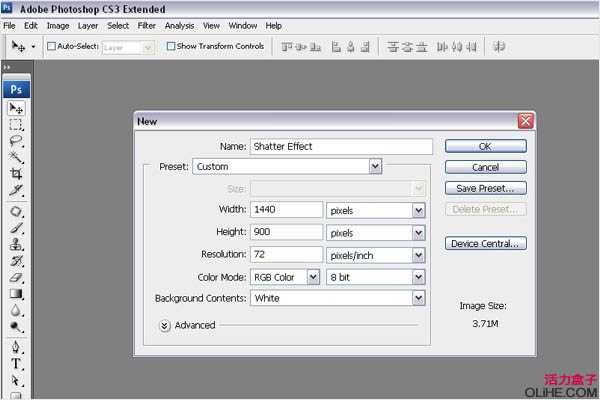Expand the Advanced options section
The image size is (600, 400).
pos(164,325)
